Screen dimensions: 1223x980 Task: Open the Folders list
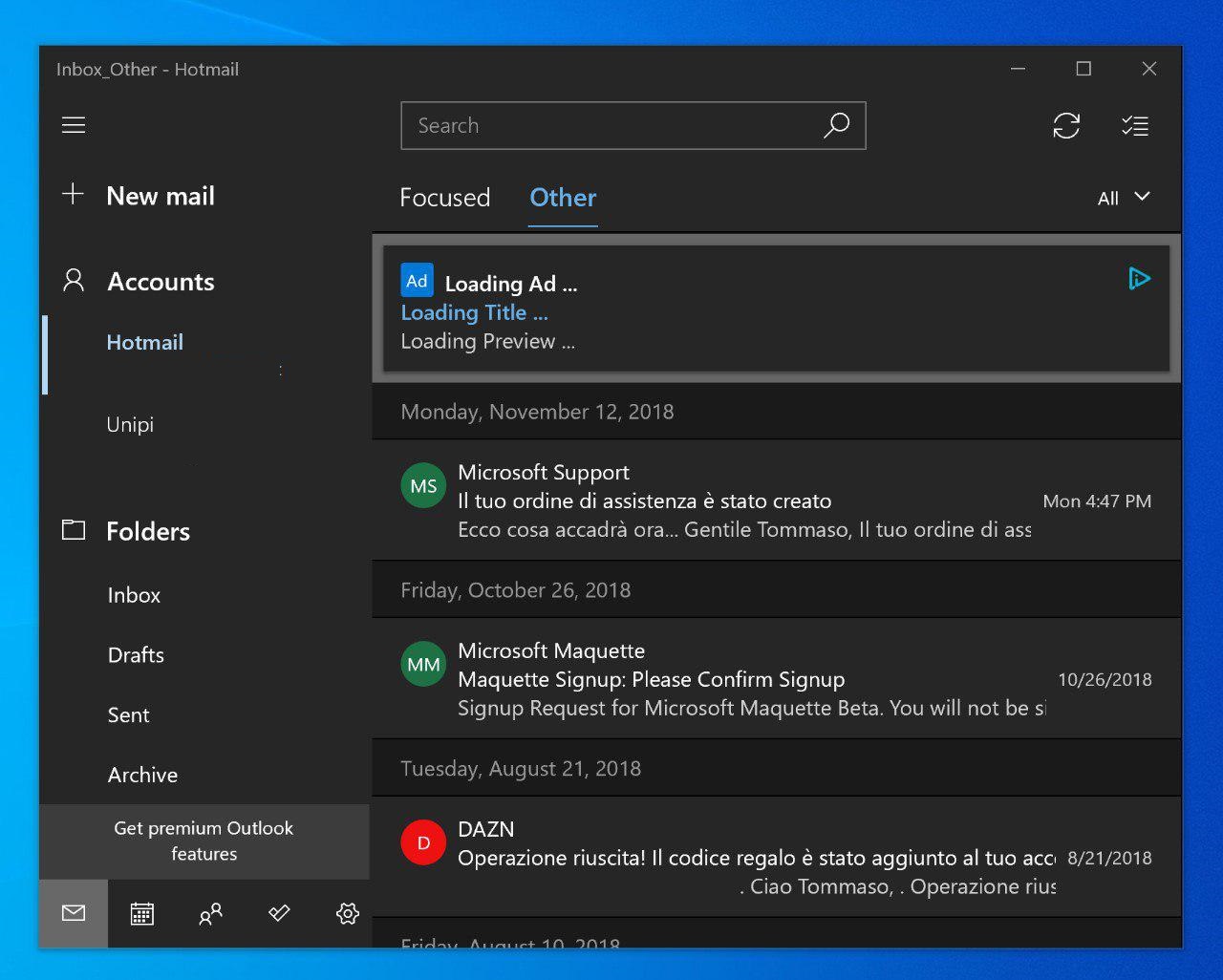click(x=148, y=531)
